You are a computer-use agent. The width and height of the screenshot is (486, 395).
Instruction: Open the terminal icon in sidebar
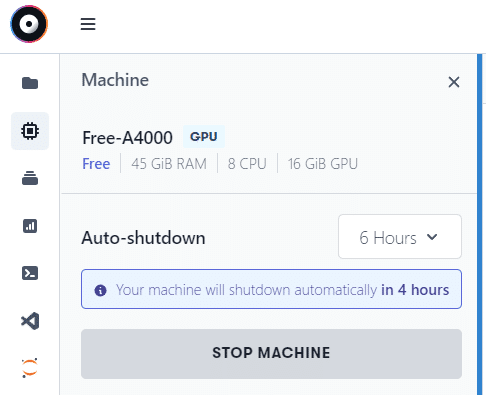pyautogui.click(x=30, y=273)
